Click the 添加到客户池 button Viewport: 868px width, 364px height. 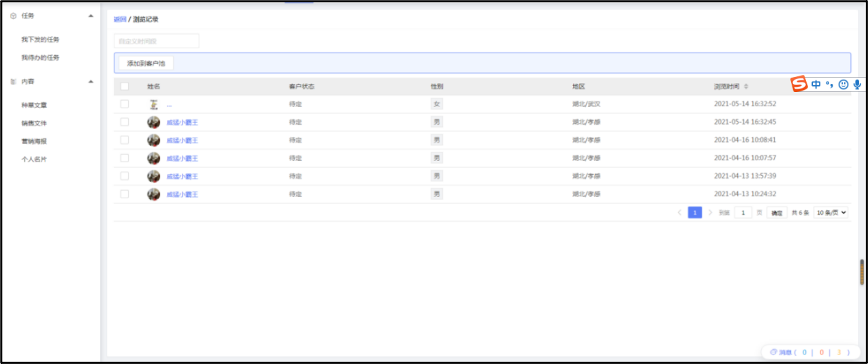pyautogui.click(x=146, y=64)
